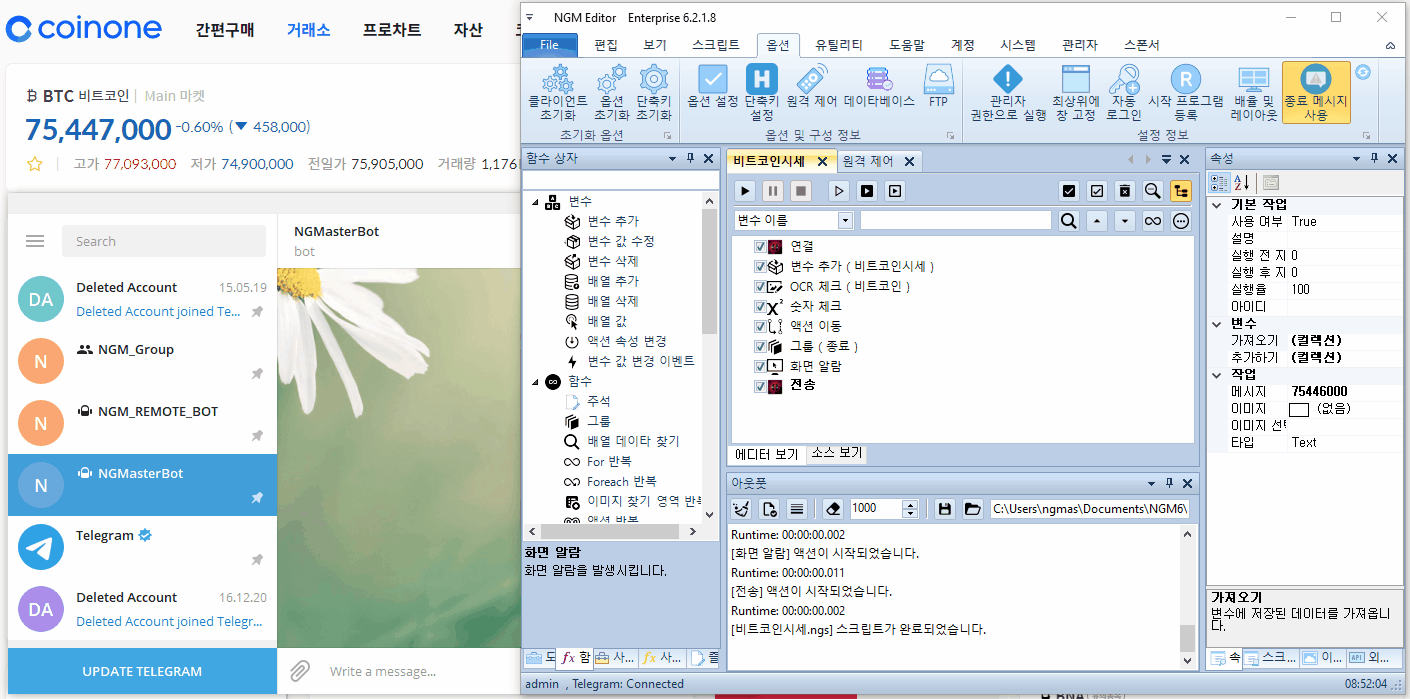Screen dimensions: 1410x699
Task: Uncheck the 그룹 (종료) checkbox
Action: [x=760, y=346]
